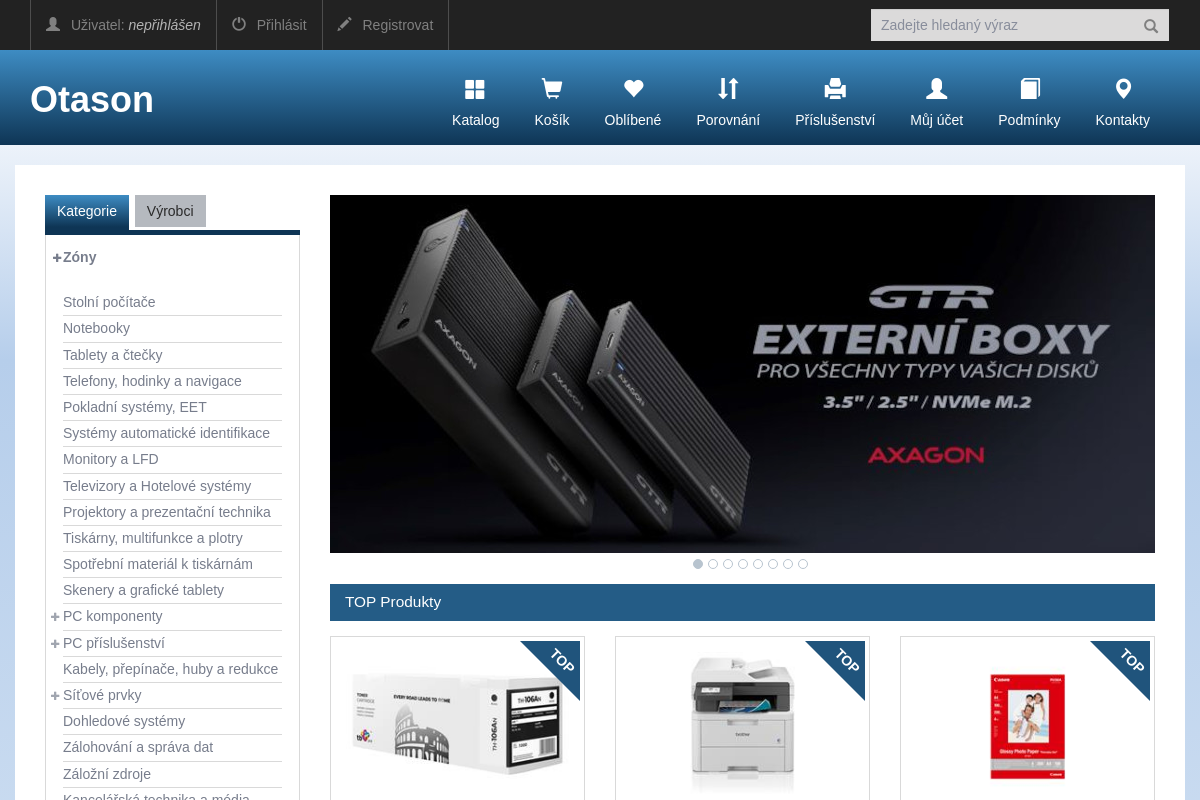Image resolution: width=1200 pixels, height=800 pixels.
Task: Click the Podmínky book icon
Action: click(x=1030, y=89)
